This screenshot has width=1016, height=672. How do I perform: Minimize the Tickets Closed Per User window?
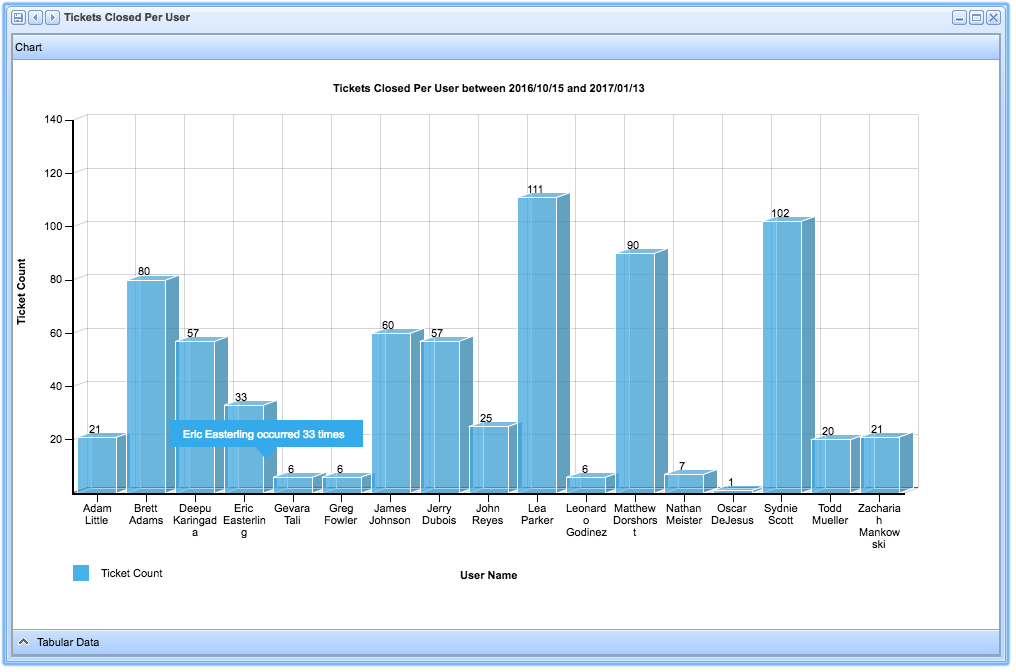click(x=959, y=18)
